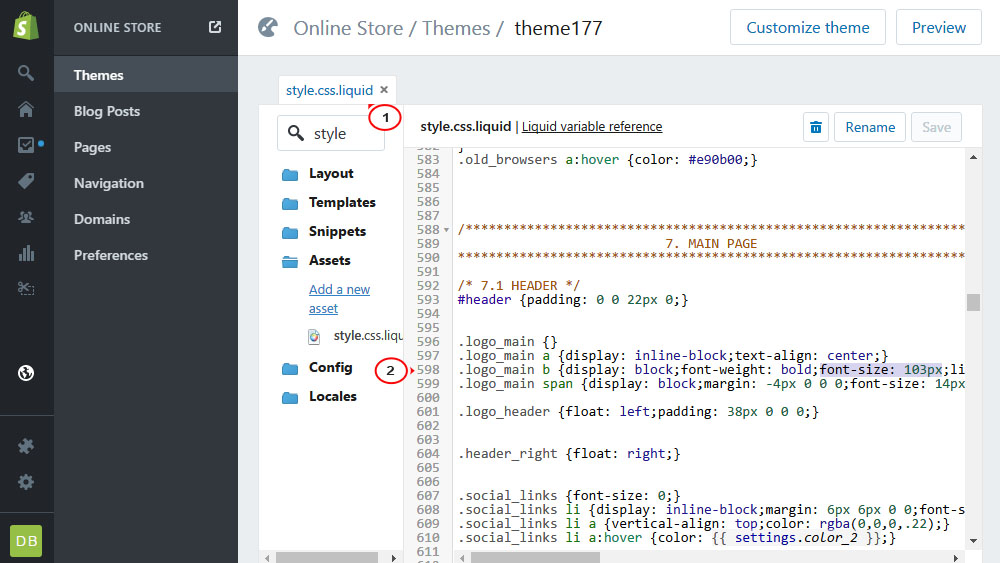This screenshot has width=1000, height=563.
Task: Click the '#e90b00' color value on line 583
Action: (x=715, y=159)
